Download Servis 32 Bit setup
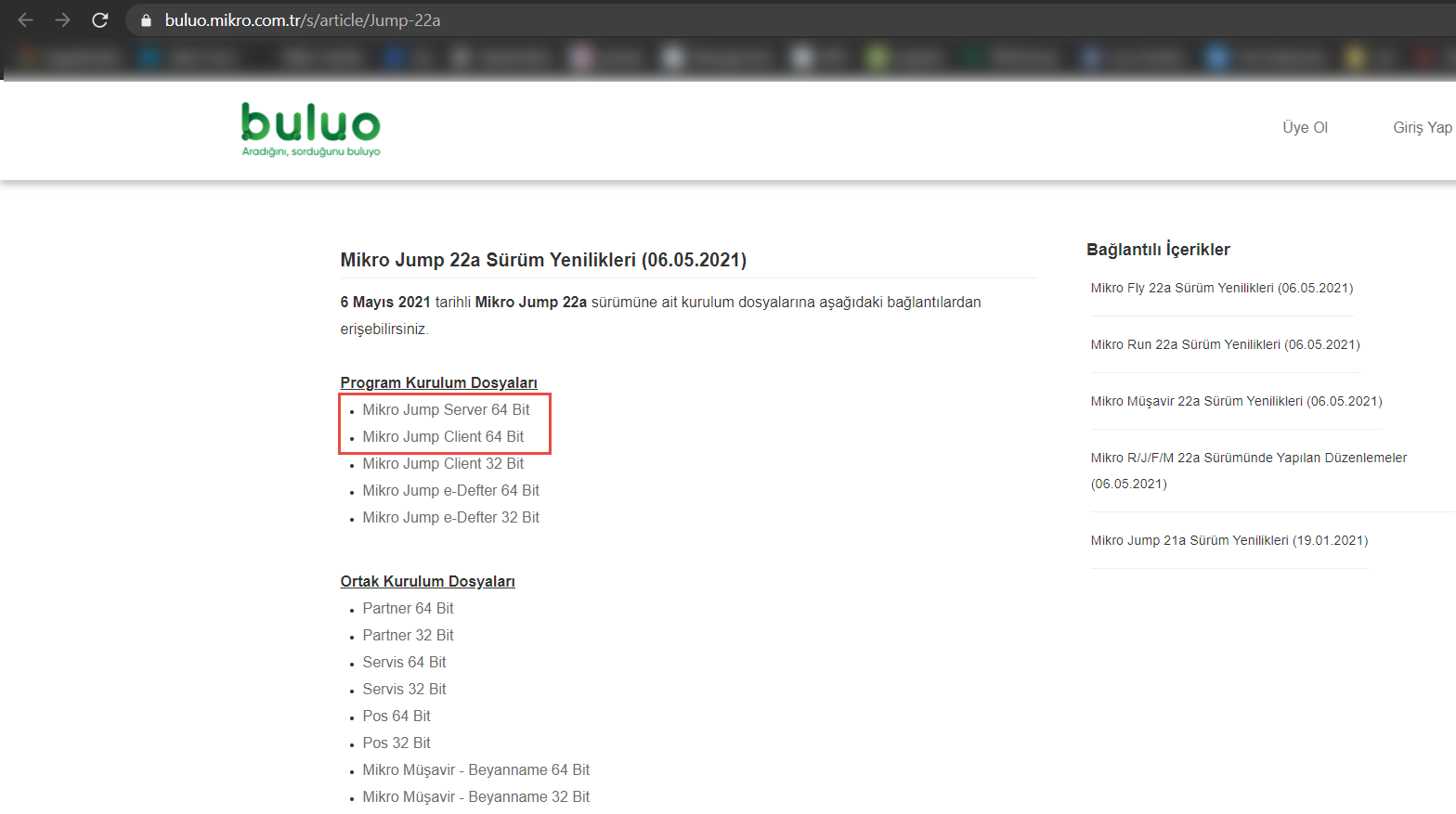 (404, 689)
